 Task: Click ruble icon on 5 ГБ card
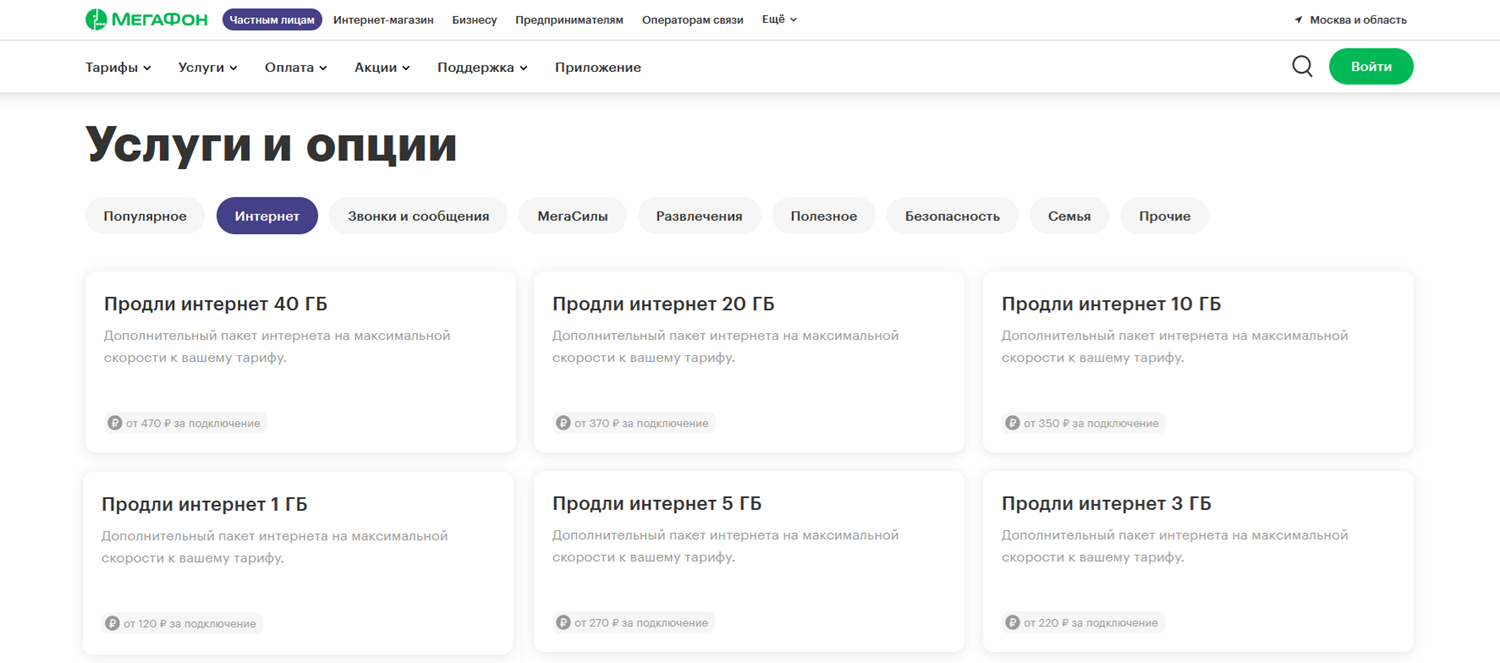[x=564, y=622]
